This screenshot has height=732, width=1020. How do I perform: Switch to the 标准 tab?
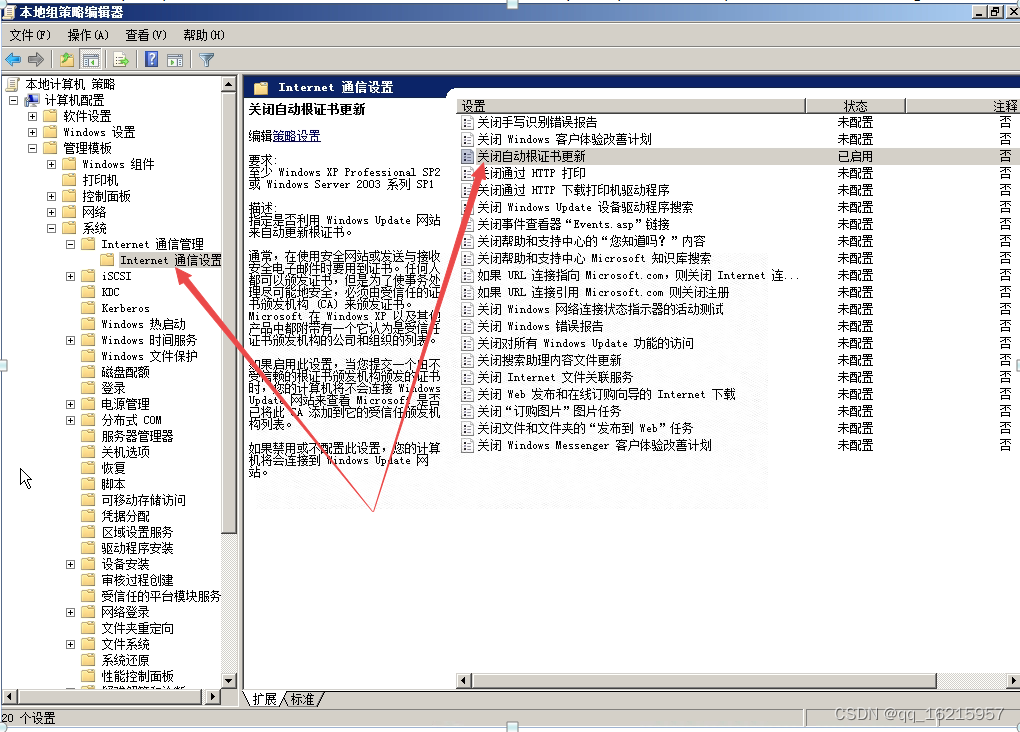point(302,699)
